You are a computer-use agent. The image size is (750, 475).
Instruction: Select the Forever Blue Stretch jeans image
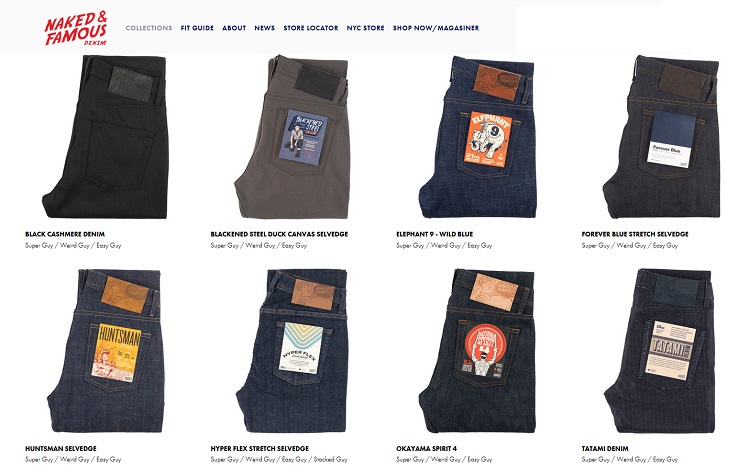click(x=662, y=137)
